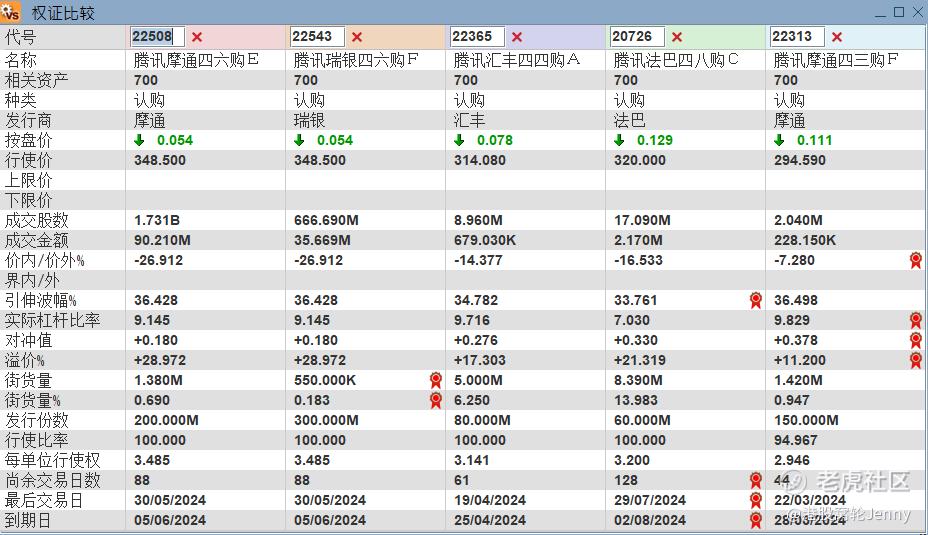
Task: Click the green down arrow beside 0.078
Action: coord(459,140)
